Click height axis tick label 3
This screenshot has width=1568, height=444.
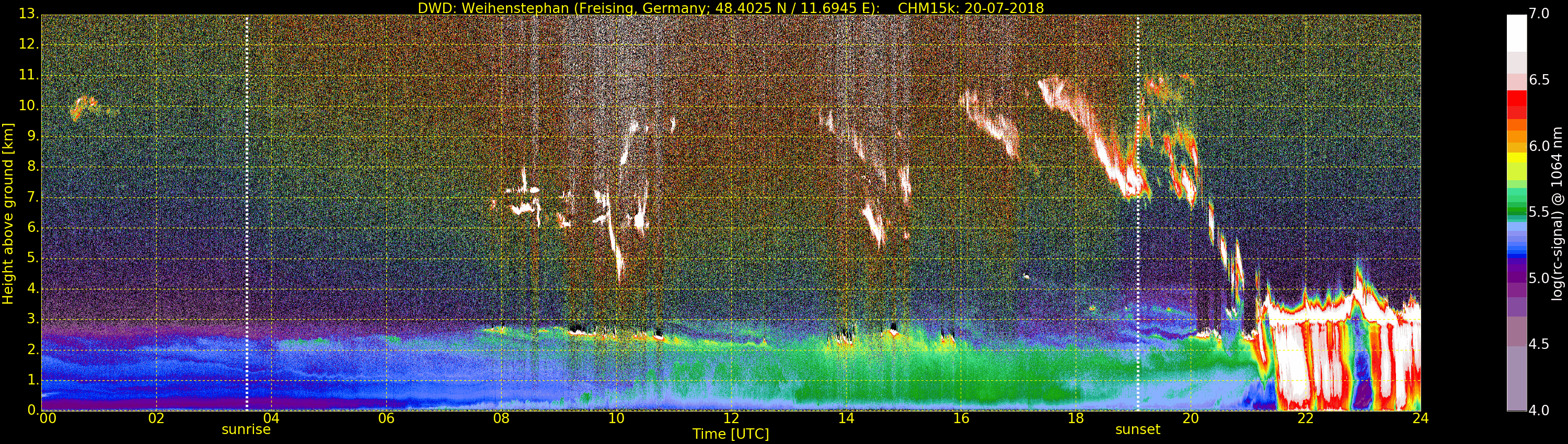[x=33, y=319]
